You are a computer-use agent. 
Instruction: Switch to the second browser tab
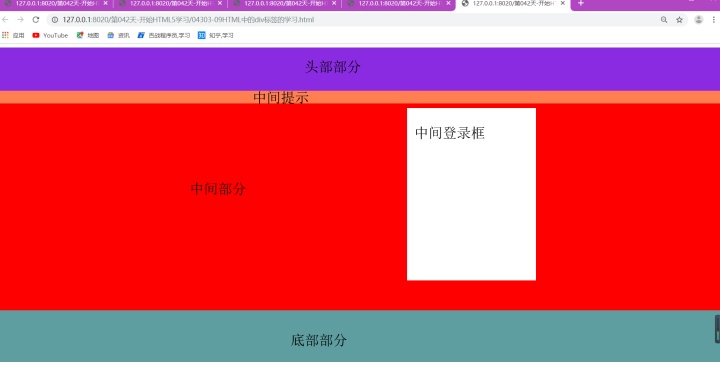click(170, 4)
